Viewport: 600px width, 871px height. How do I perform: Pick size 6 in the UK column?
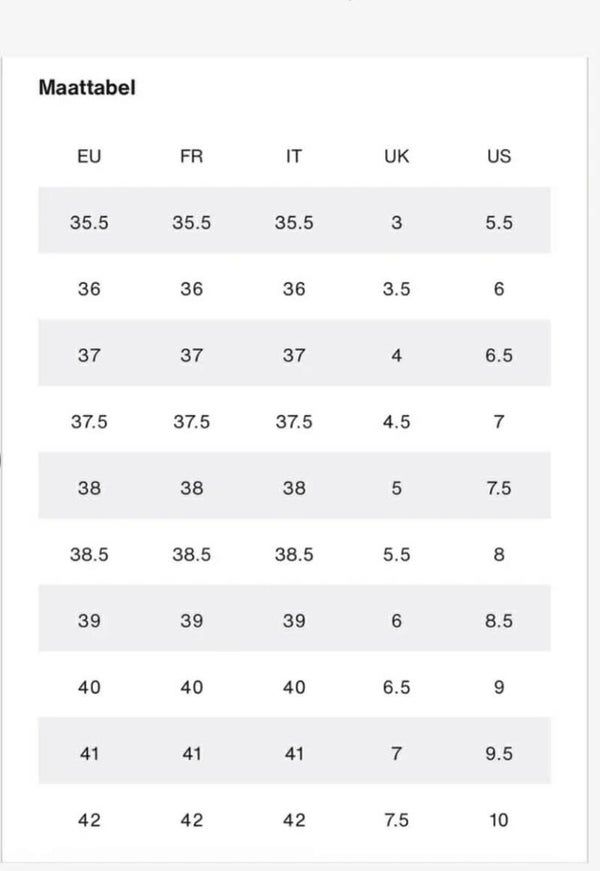coord(397,621)
